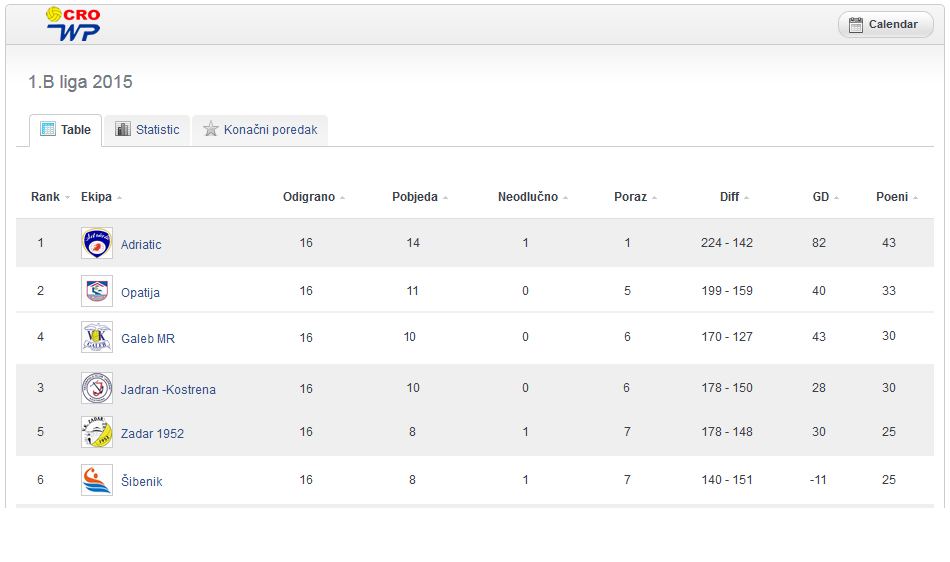Image resolution: width=950 pixels, height=562 pixels.
Task: Open the Opatija team link
Action: (x=140, y=293)
